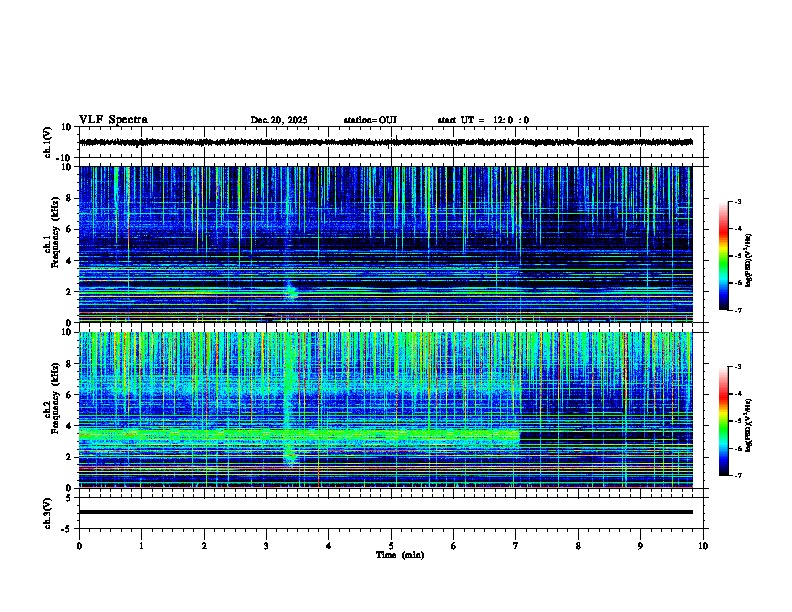792x612 pixels.
Task: Click time axis tick label "9"
Action: pos(640,546)
